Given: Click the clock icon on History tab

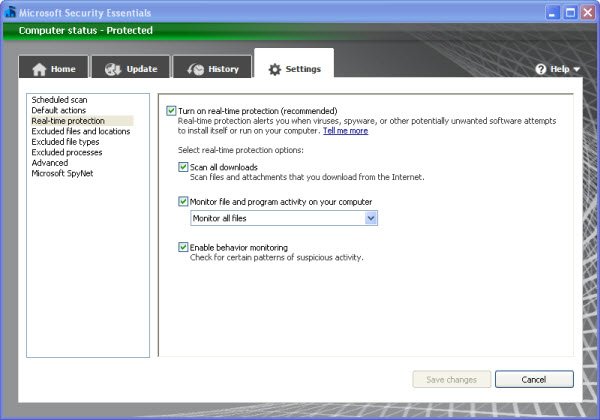Looking at the screenshot, I should pyautogui.click(x=196, y=69).
